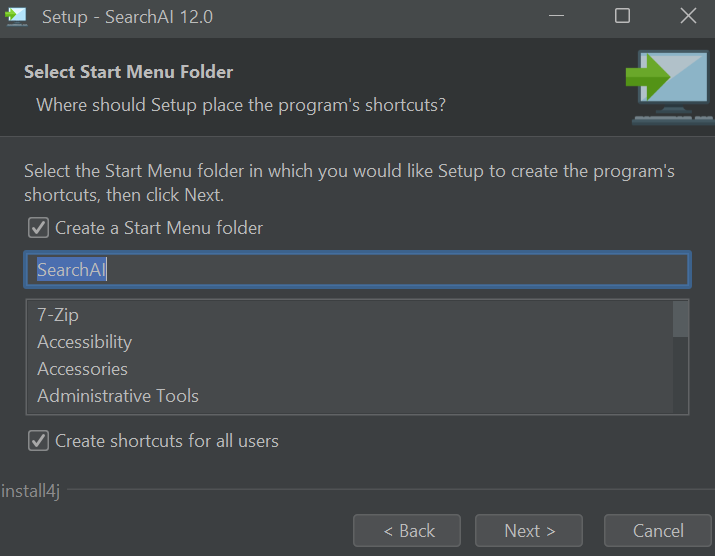Uncheck Create a Start Menu folder
This screenshot has height=556, width=715.
click(x=39, y=228)
